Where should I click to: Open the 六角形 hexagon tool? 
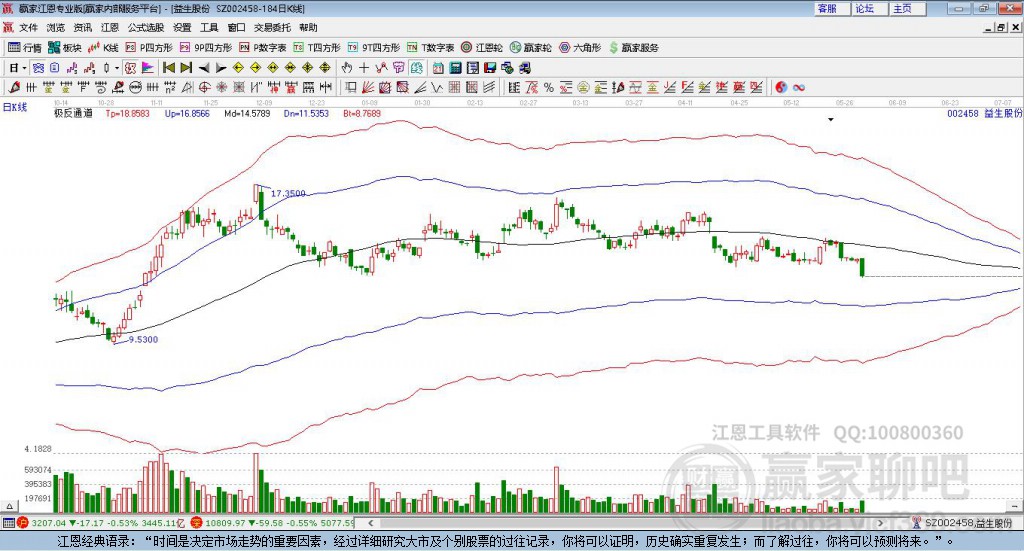point(580,48)
